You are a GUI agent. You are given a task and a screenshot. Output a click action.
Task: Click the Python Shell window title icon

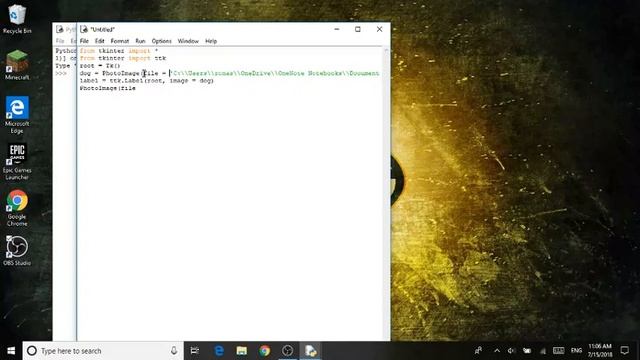pyautogui.click(x=60, y=29)
